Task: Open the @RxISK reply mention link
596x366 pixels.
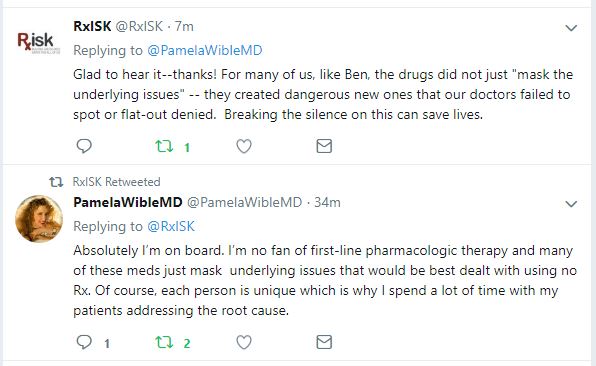Action: pos(171,227)
